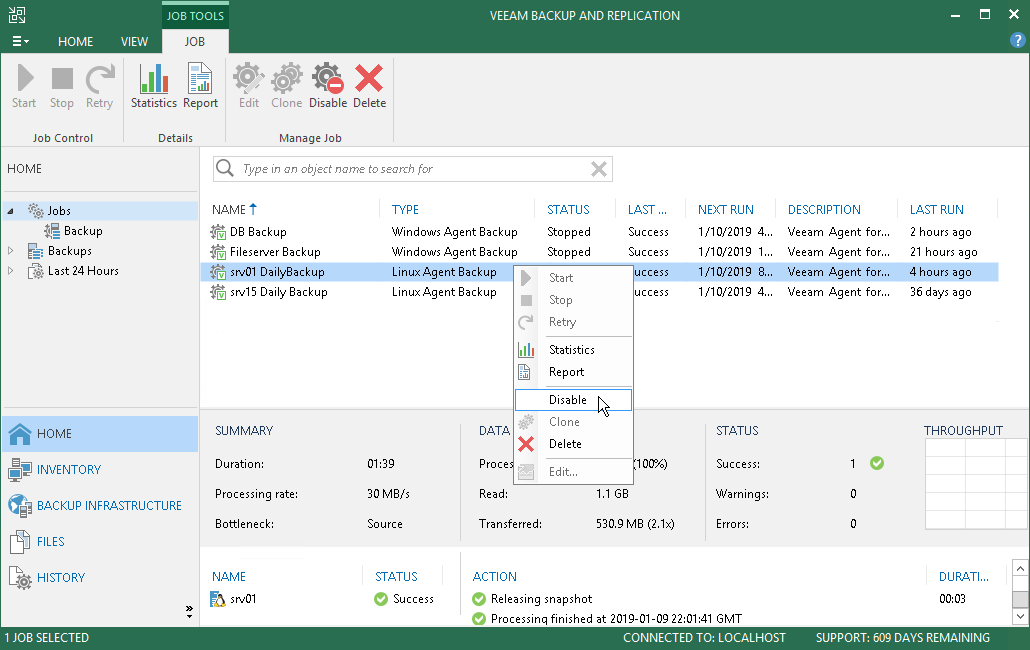Sort by the NEXT RUN column header

(726, 209)
